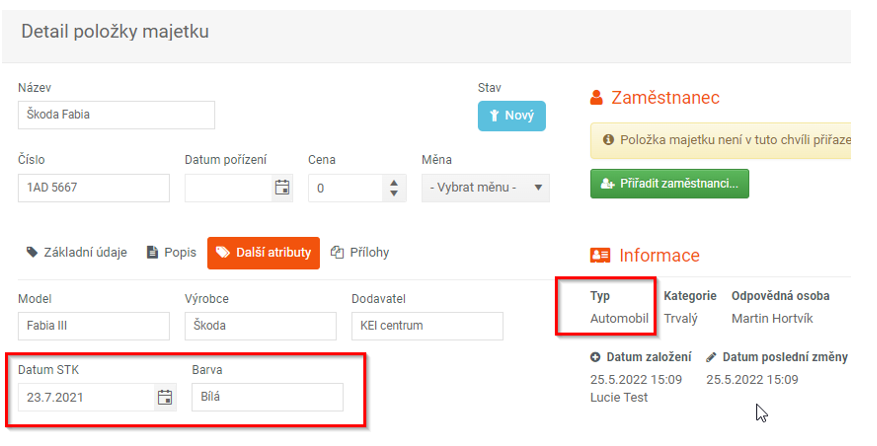
Task: Click the Informace section card icon
Action: [600, 256]
